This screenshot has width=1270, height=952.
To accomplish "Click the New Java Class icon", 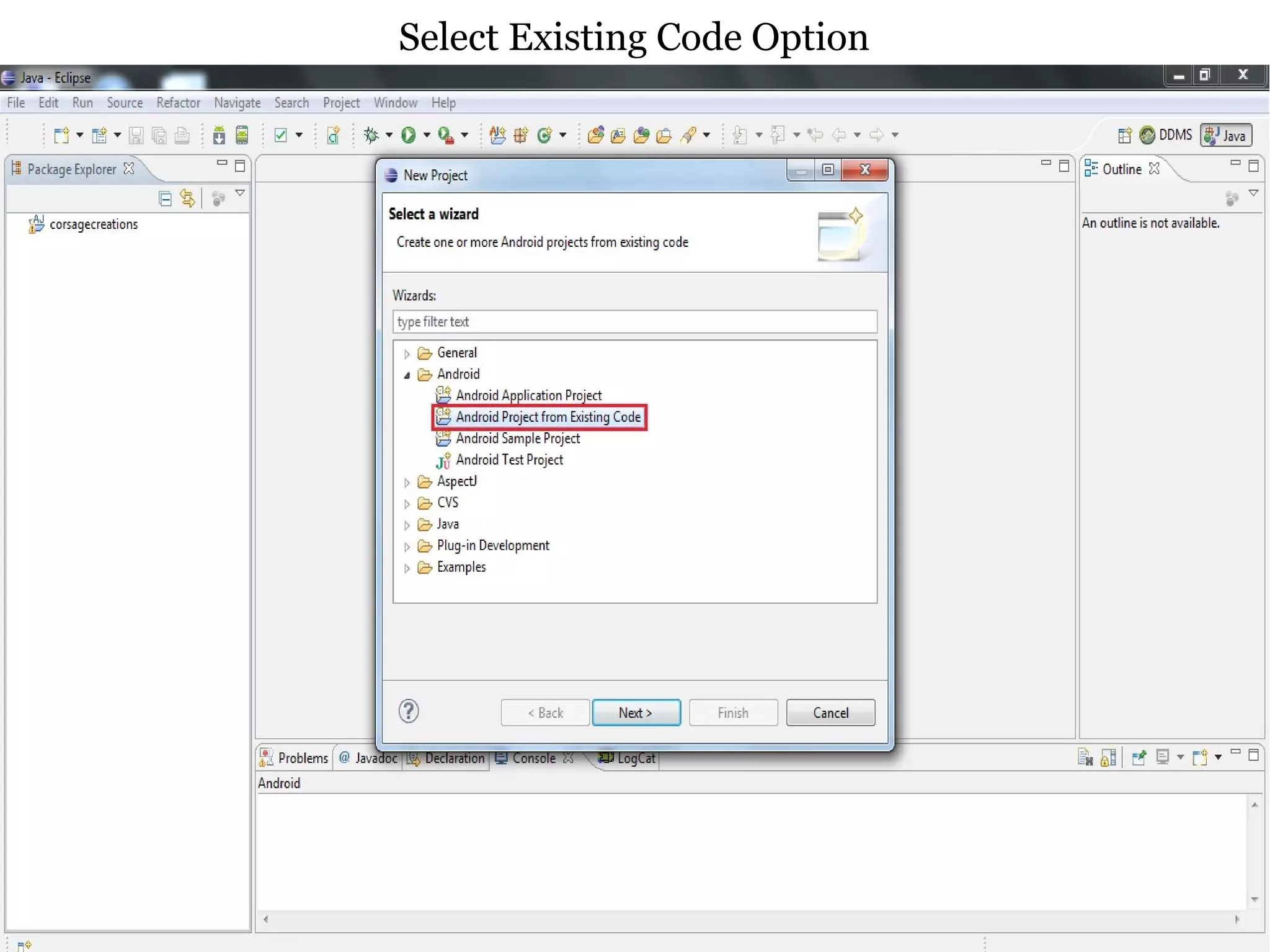I will point(544,135).
